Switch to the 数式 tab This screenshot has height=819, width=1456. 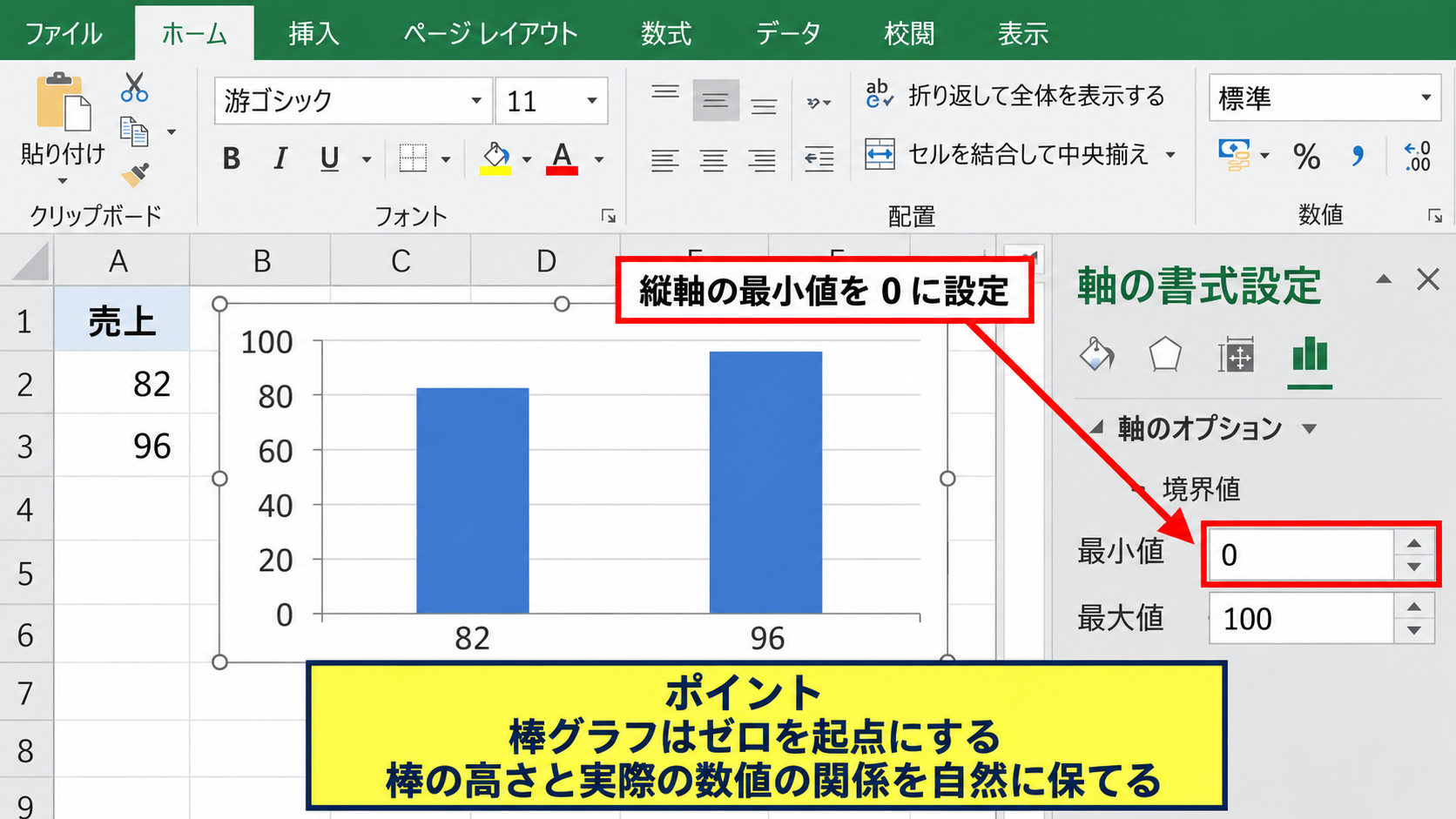tap(666, 34)
